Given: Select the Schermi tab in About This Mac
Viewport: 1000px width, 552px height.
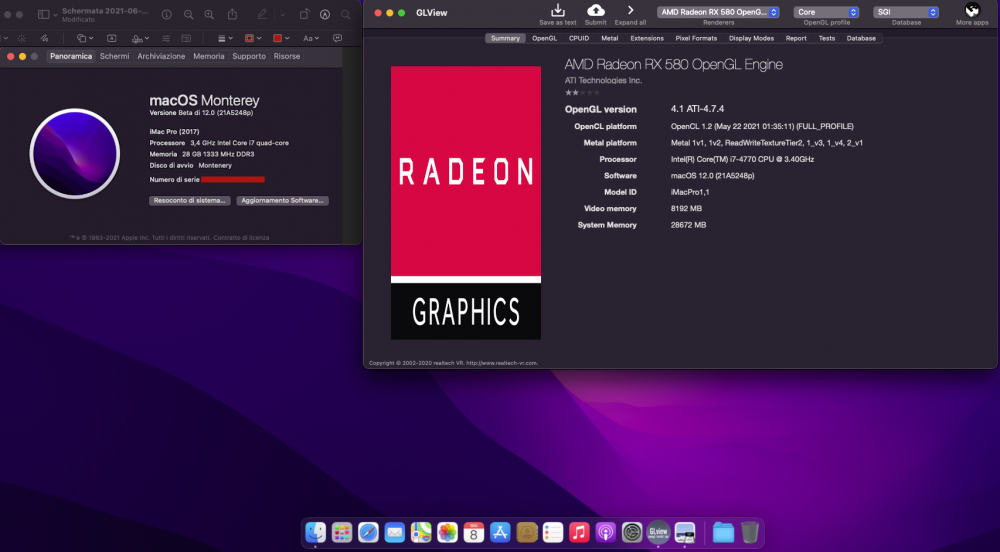Looking at the screenshot, I should pos(114,56).
